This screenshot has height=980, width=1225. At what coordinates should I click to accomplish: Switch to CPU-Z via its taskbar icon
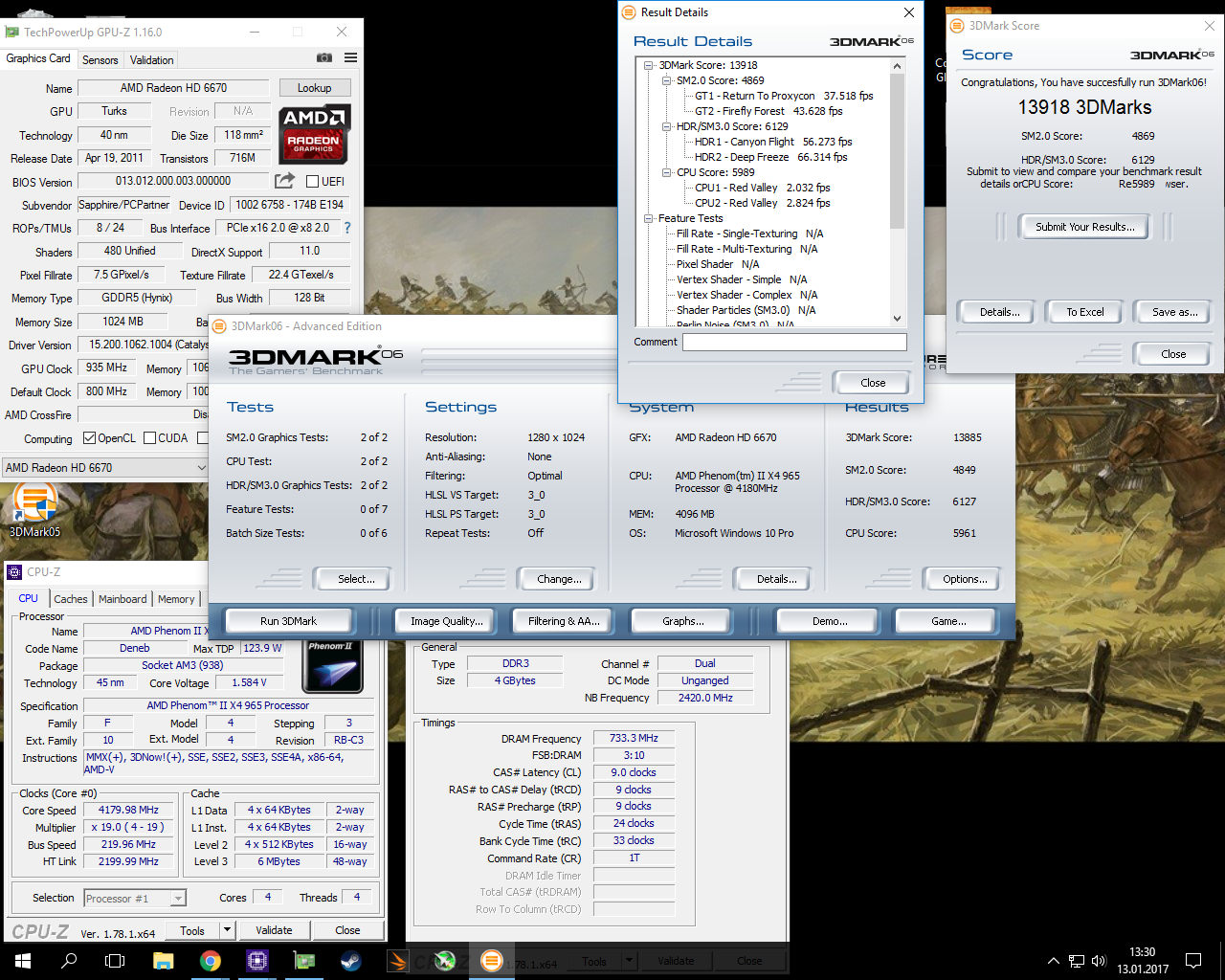pos(256,961)
